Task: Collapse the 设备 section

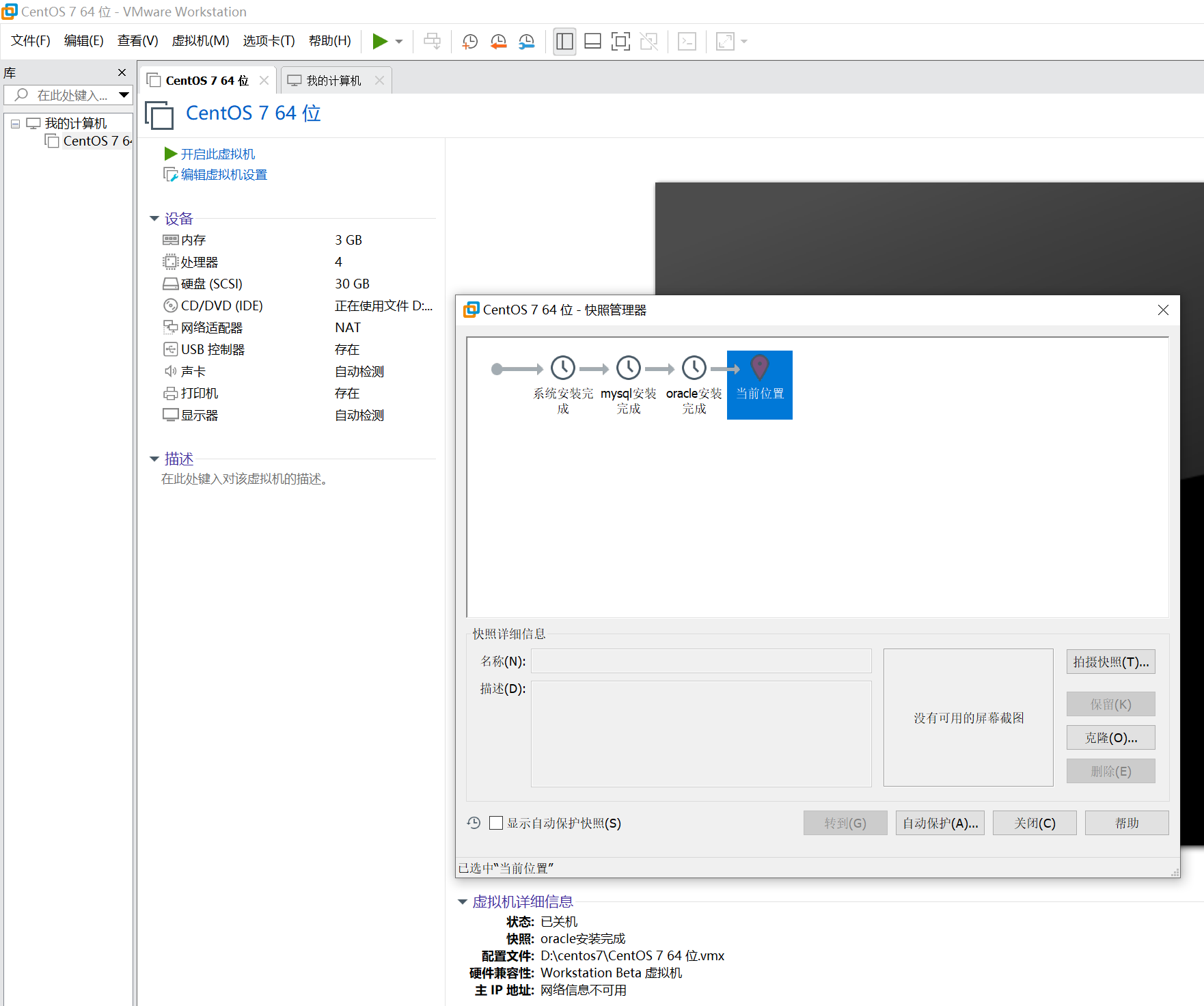Action: [154, 219]
